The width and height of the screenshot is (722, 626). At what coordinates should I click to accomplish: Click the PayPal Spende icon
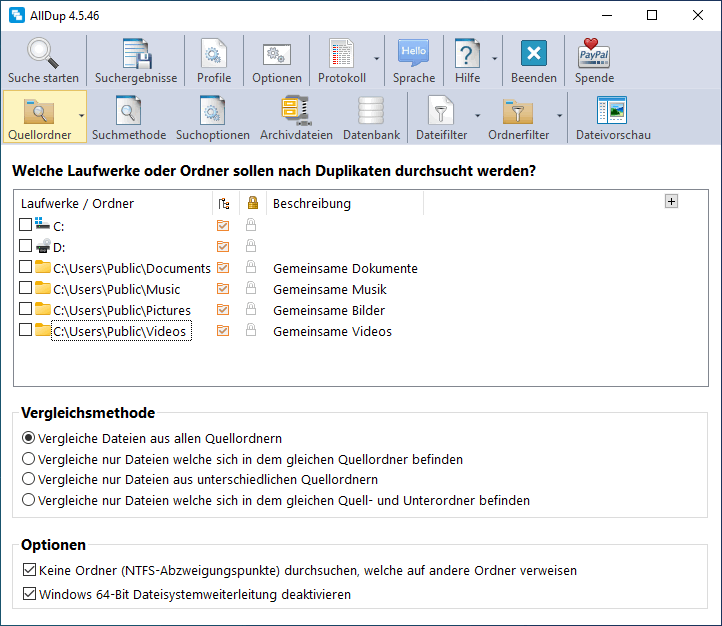[594, 54]
